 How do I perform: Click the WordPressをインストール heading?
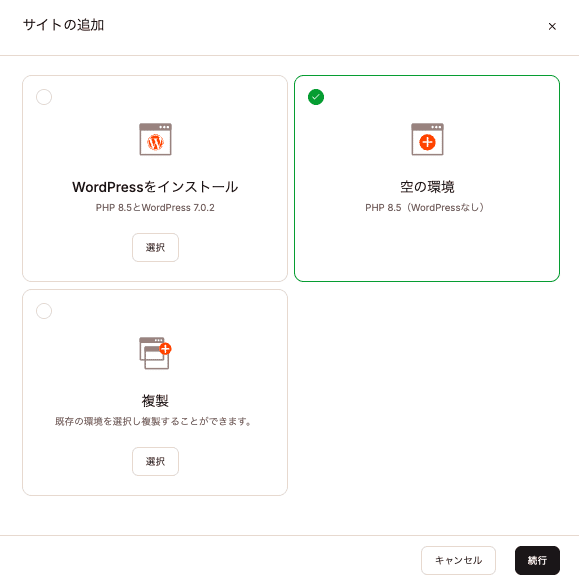155,187
